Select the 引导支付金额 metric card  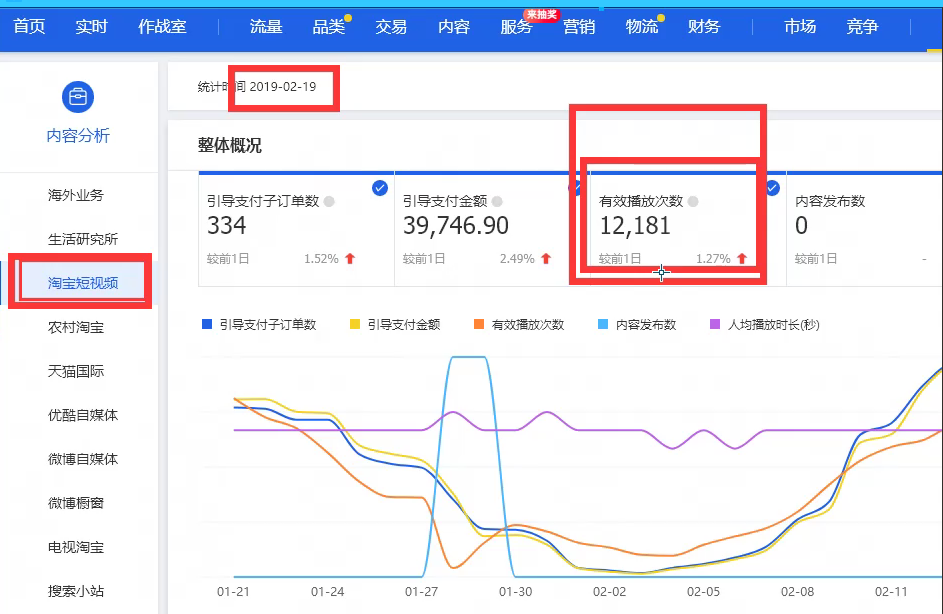pos(492,230)
